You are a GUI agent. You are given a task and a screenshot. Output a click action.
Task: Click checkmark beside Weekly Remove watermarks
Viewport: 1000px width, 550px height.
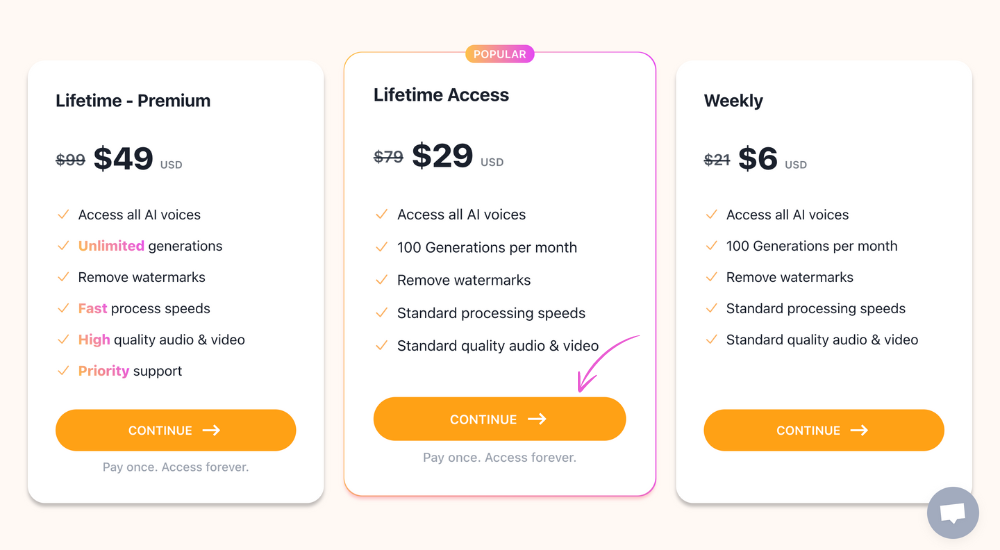click(711, 277)
